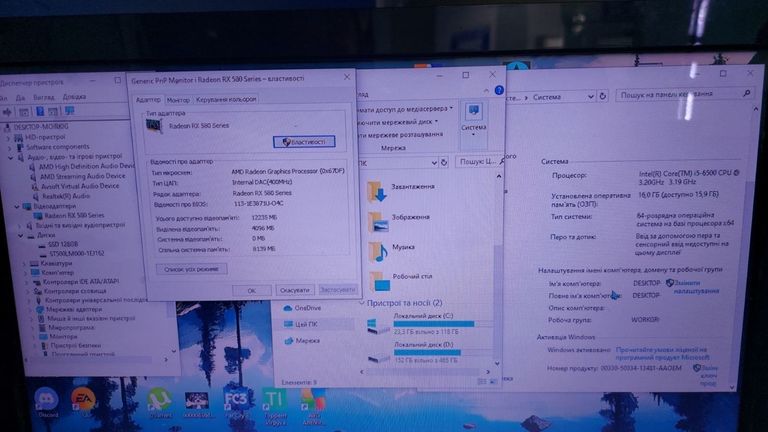Select ST500LM000-1EJ162 disk entry
The width and height of the screenshot is (768, 432).
[76, 254]
